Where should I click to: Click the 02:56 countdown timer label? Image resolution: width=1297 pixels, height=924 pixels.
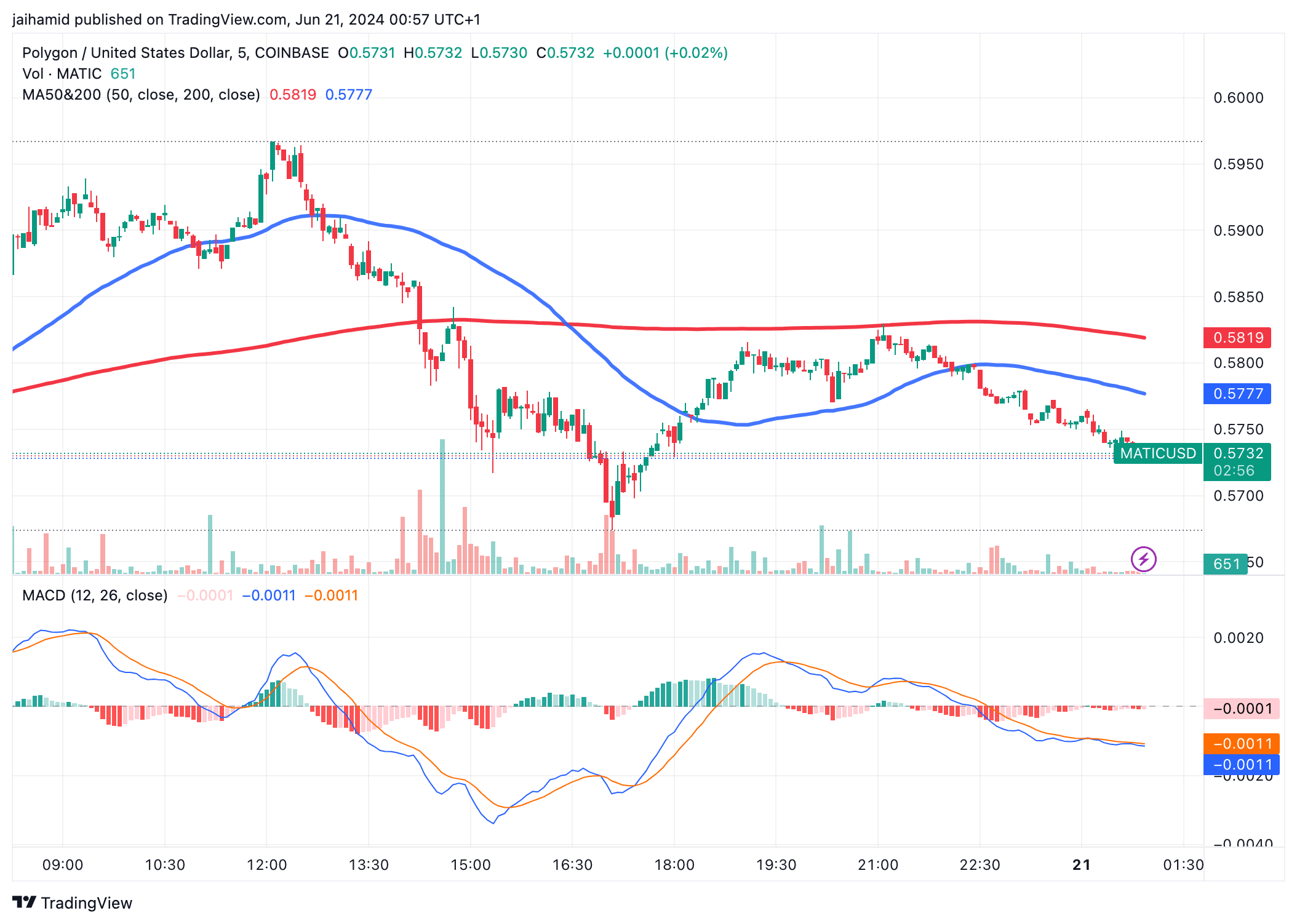pos(1234,471)
